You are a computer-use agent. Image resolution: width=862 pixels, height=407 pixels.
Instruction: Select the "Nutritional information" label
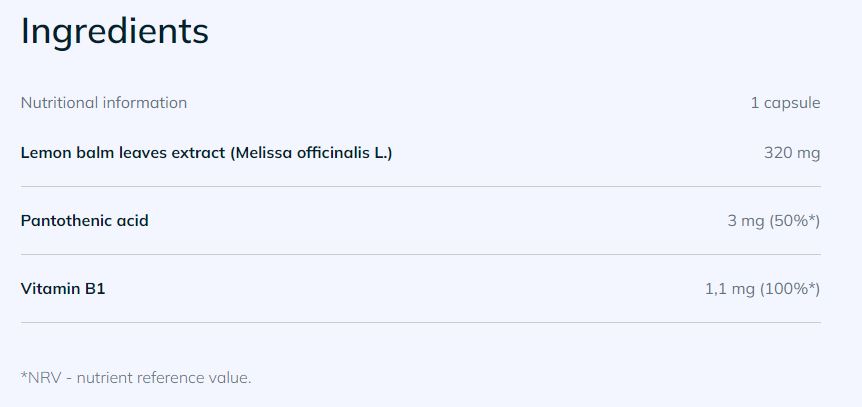[x=103, y=102]
